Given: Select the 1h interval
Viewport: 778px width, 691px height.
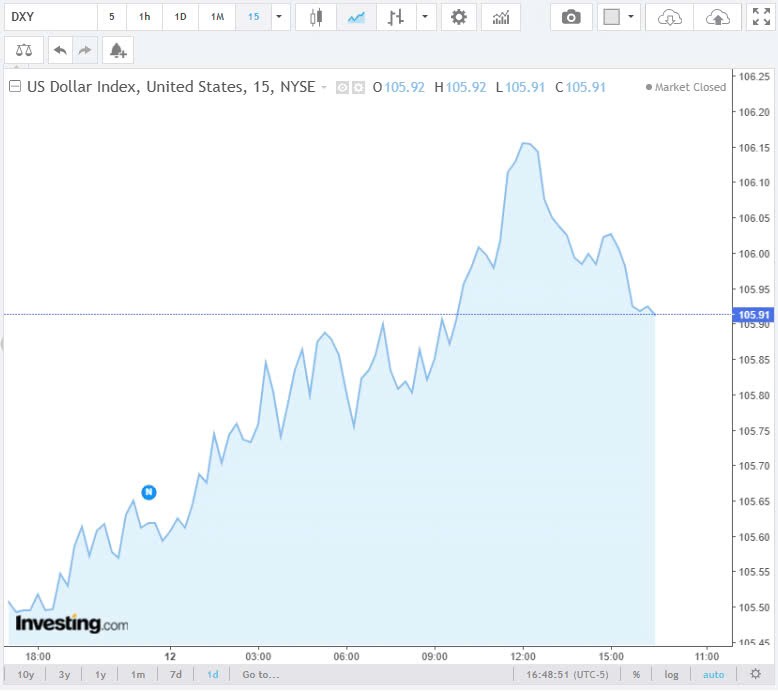Looking at the screenshot, I should (x=144, y=17).
